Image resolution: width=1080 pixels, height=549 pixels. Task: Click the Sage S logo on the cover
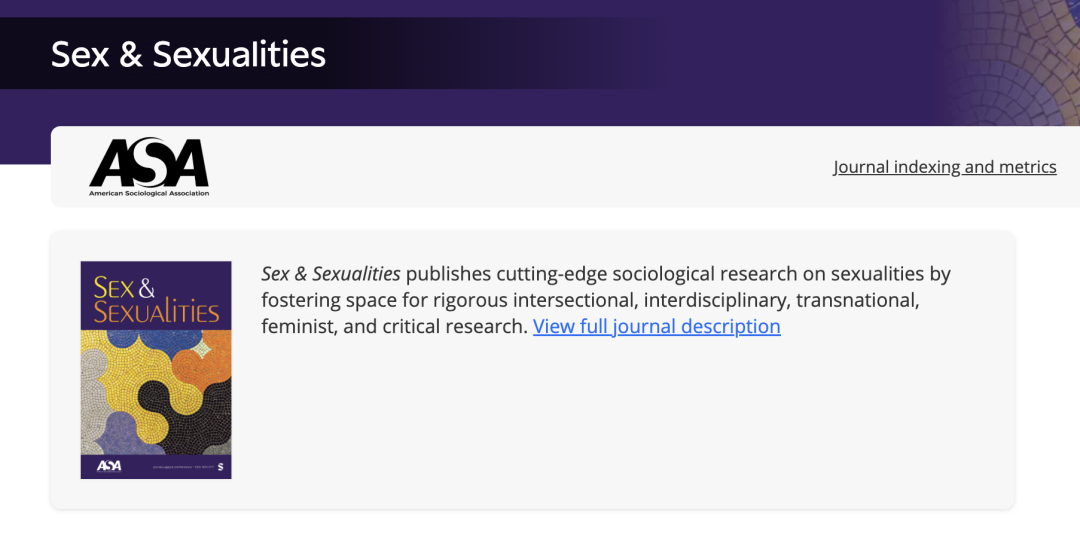point(220,466)
